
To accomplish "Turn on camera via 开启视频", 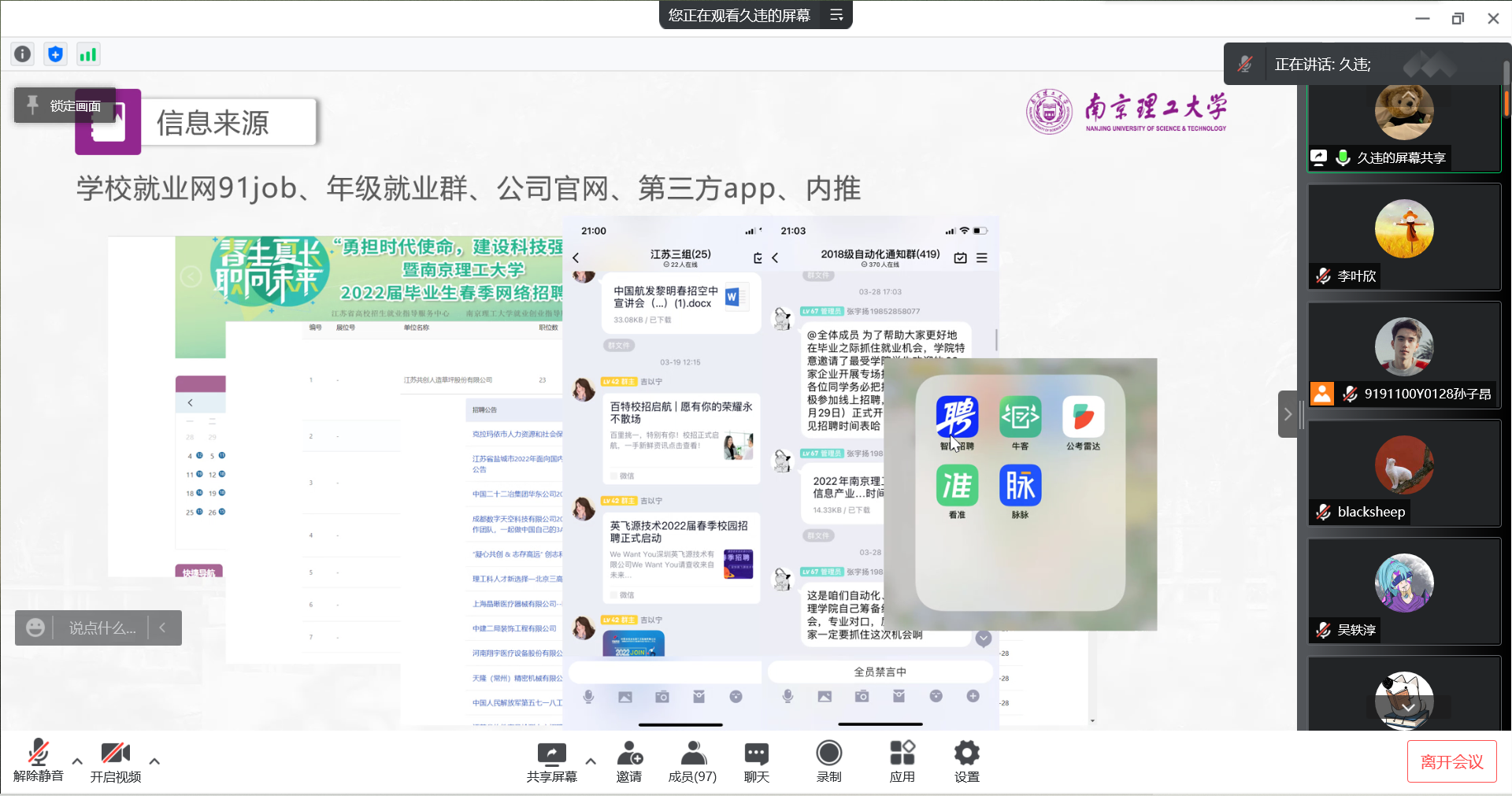I will tap(115, 761).
